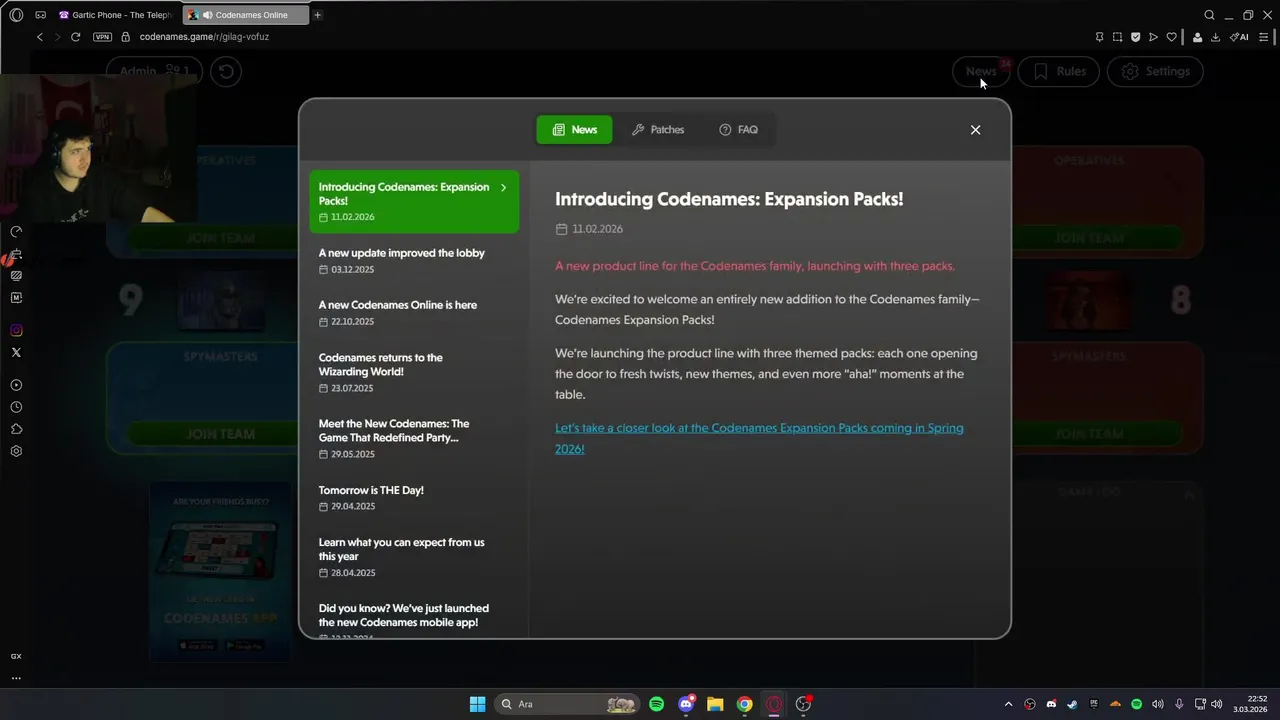Viewport: 1280px width, 720px height.
Task: Open browser downloads icon
Action: (1216, 37)
